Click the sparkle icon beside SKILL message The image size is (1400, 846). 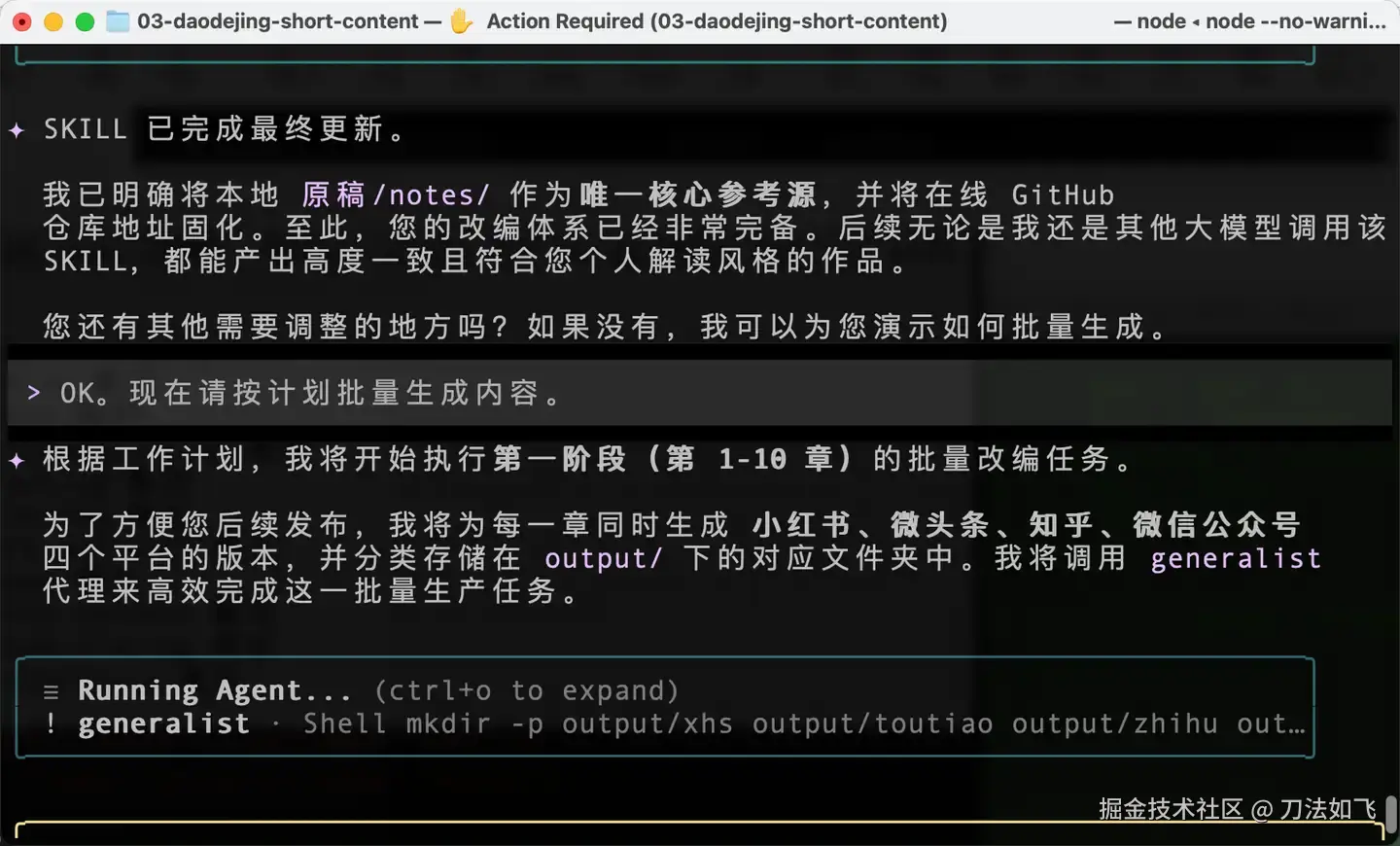click(17, 129)
